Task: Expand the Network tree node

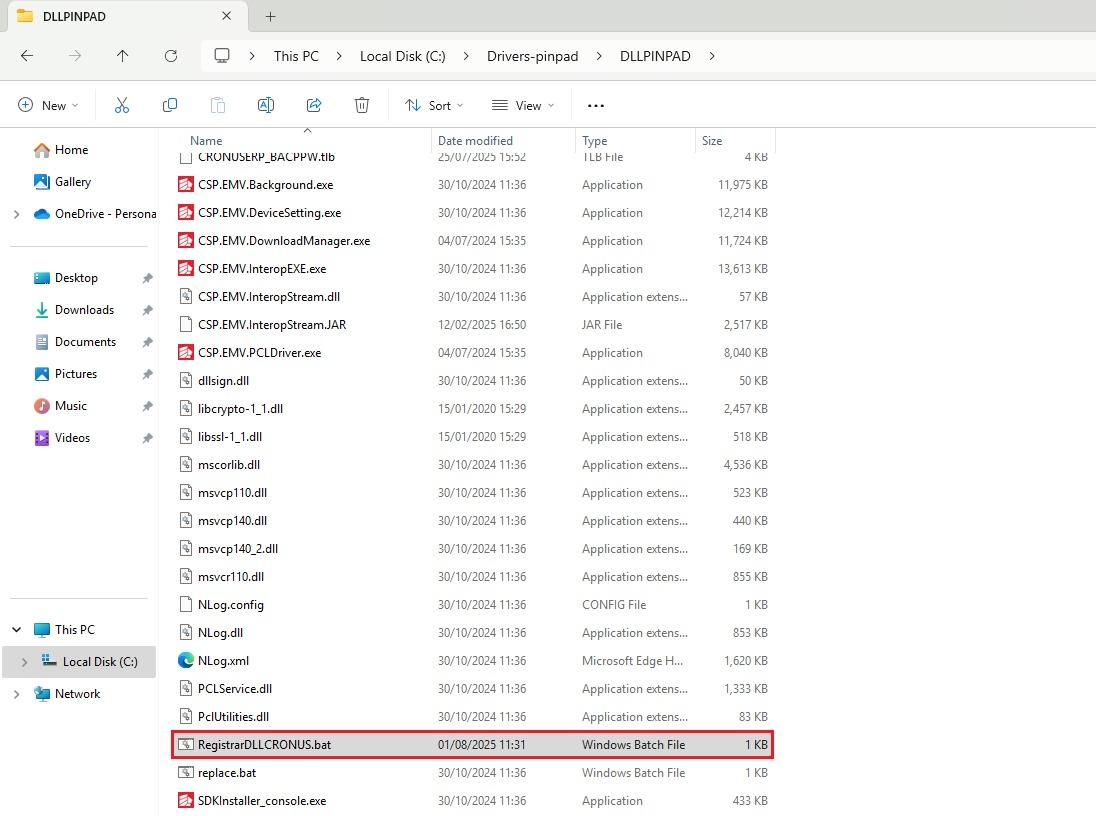Action: [16, 694]
